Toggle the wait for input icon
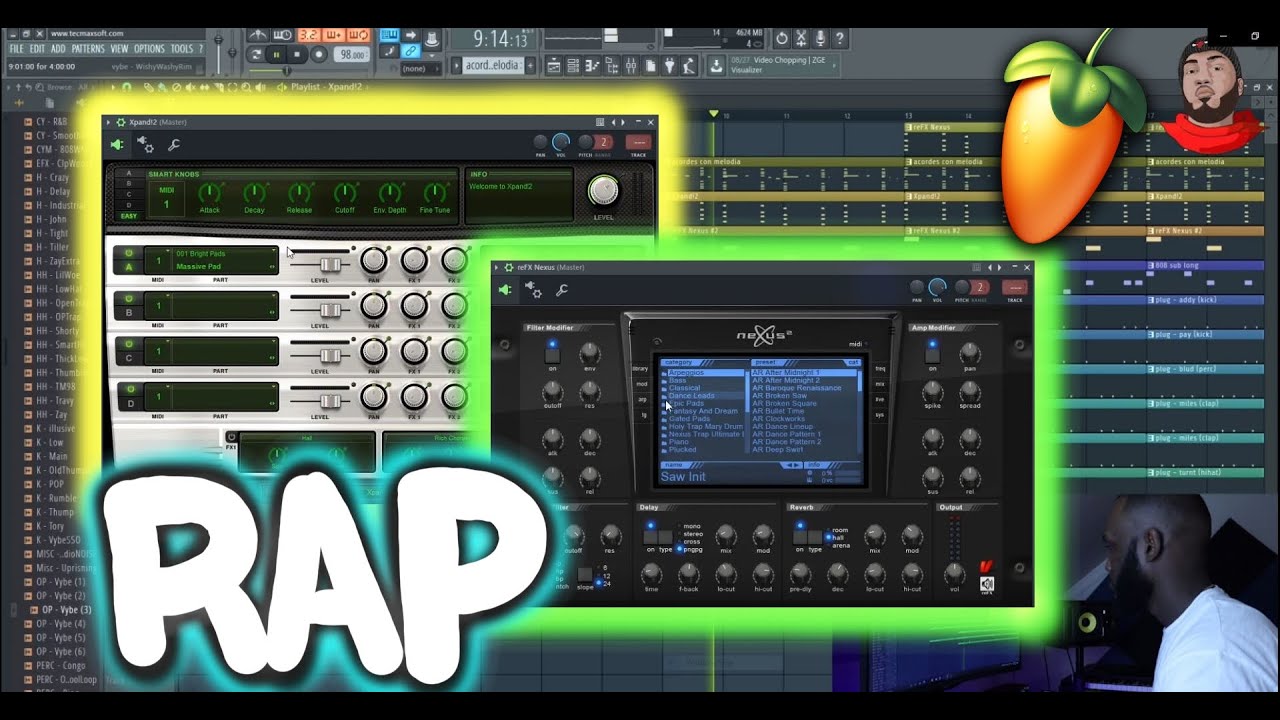 click(x=283, y=35)
